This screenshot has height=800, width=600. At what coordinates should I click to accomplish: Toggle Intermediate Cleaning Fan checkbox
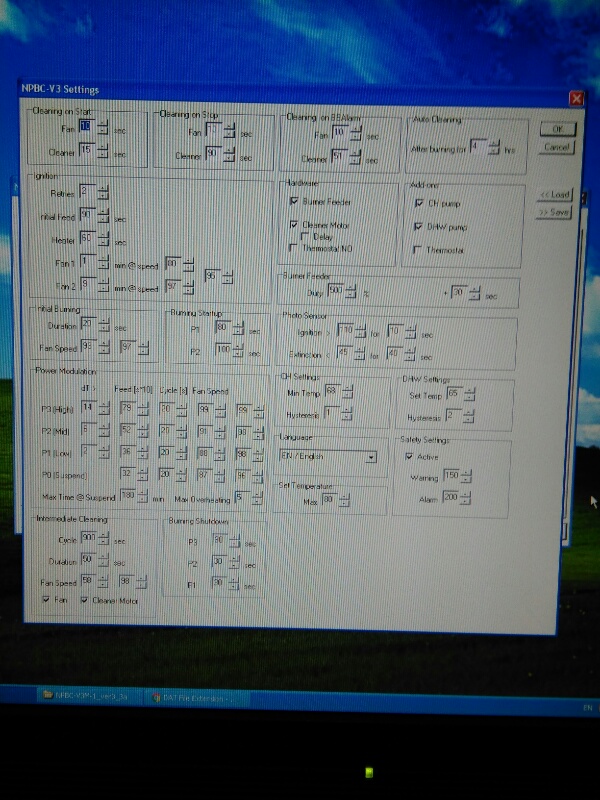pos(46,600)
